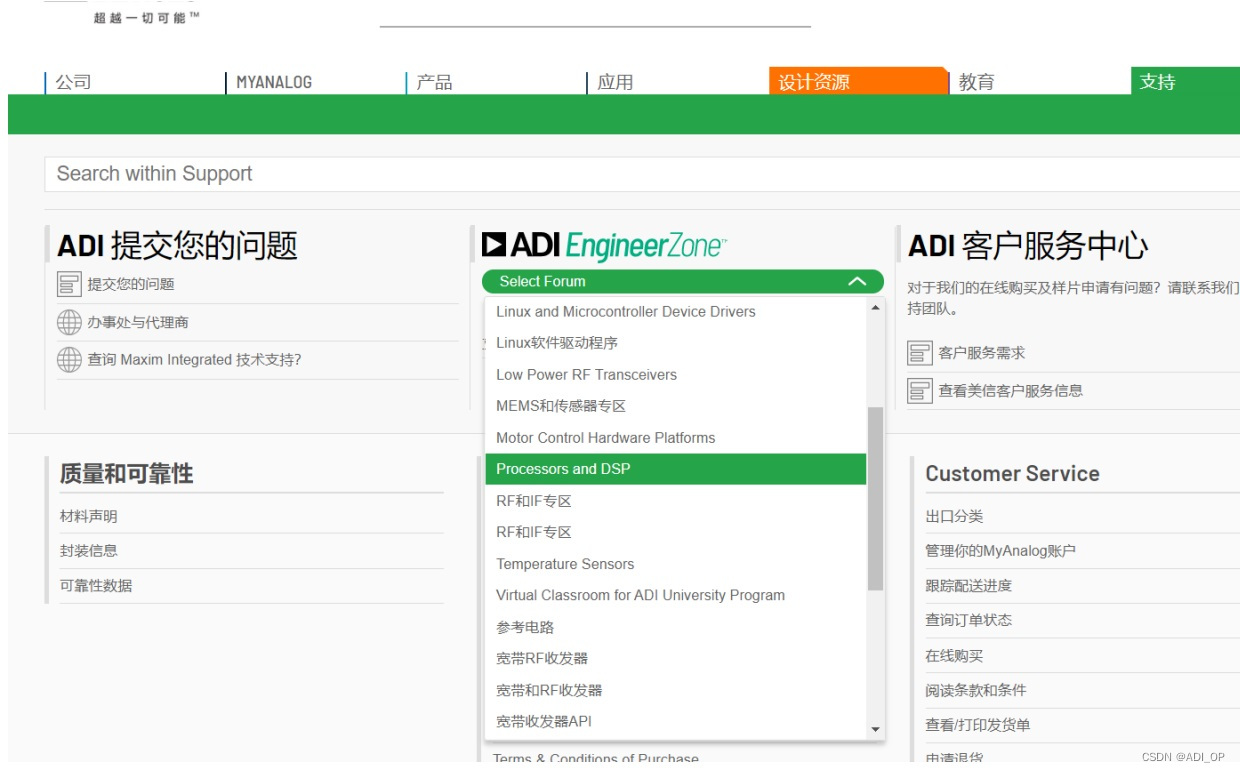Click the ADI 客户服务中心 heading
This screenshot has height=772, width=1240.
tap(1028, 245)
